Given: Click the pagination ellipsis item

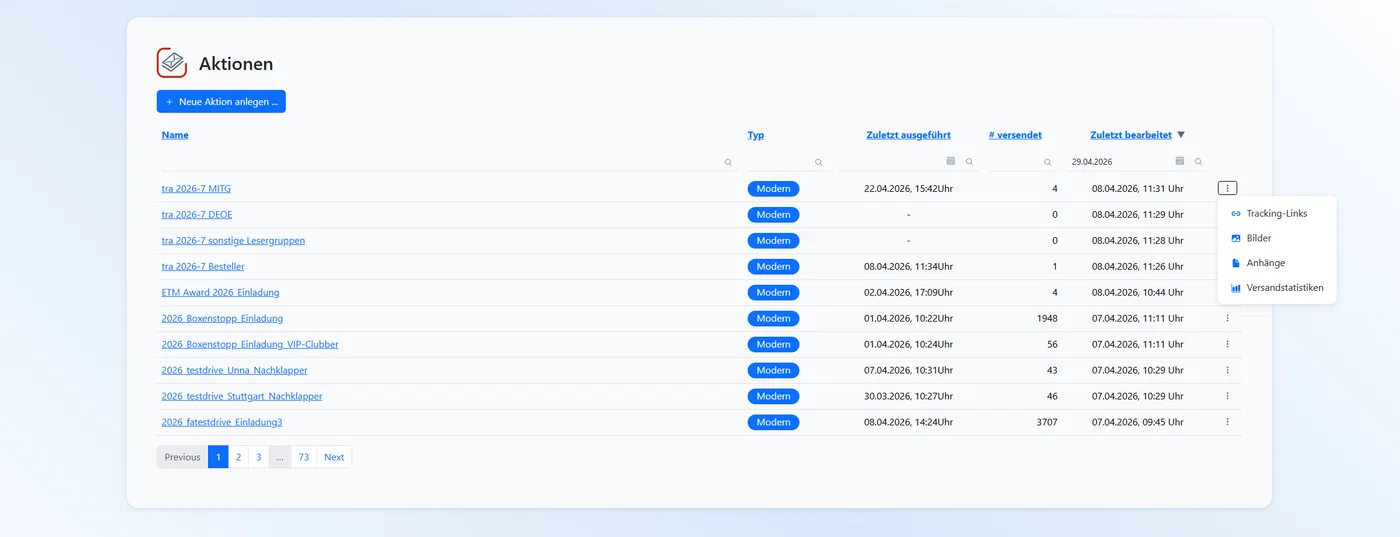Looking at the screenshot, I should (280, 457).
